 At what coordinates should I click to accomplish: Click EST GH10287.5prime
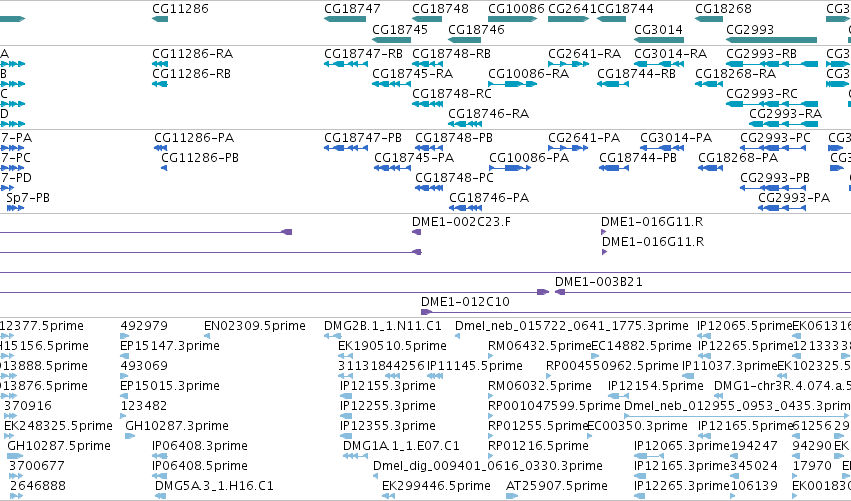[59, 446]
